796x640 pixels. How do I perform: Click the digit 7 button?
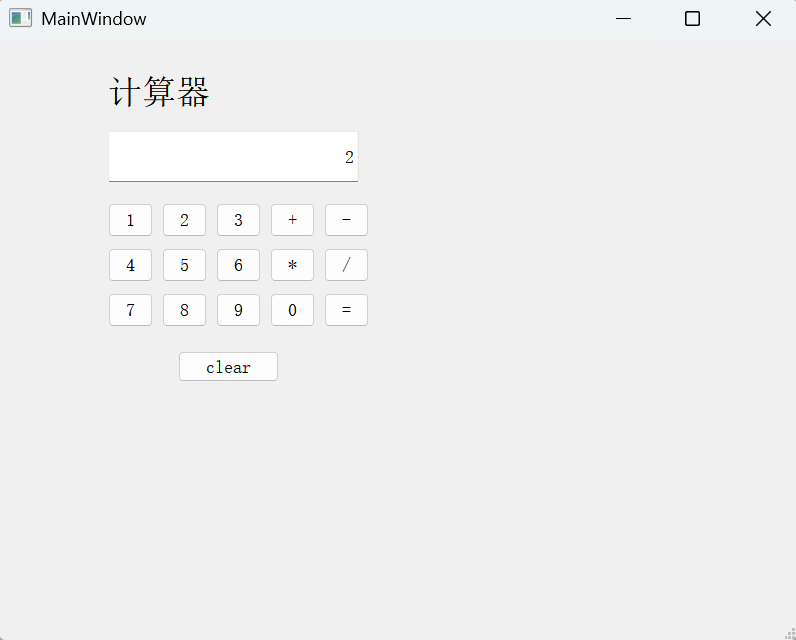pyautogui.click(x=130, y=310)
